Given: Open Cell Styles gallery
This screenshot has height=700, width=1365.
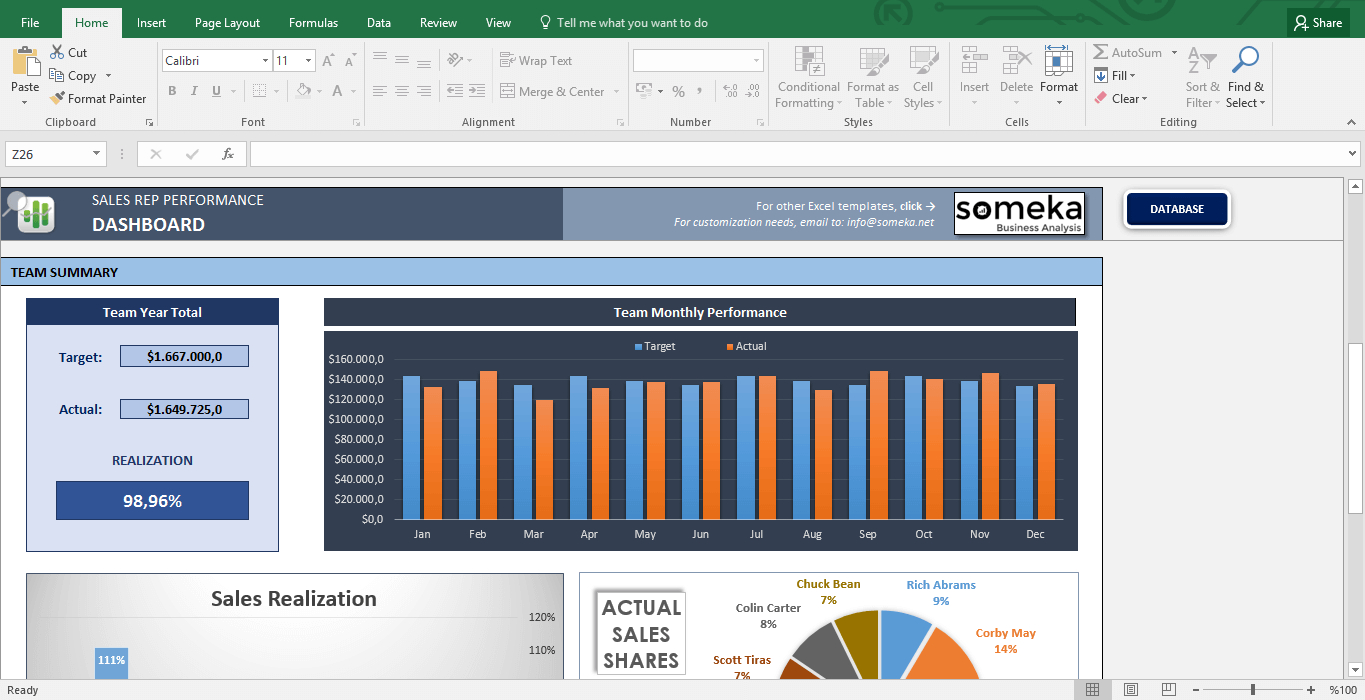Looking at the screenshot, I should (921, 62).
